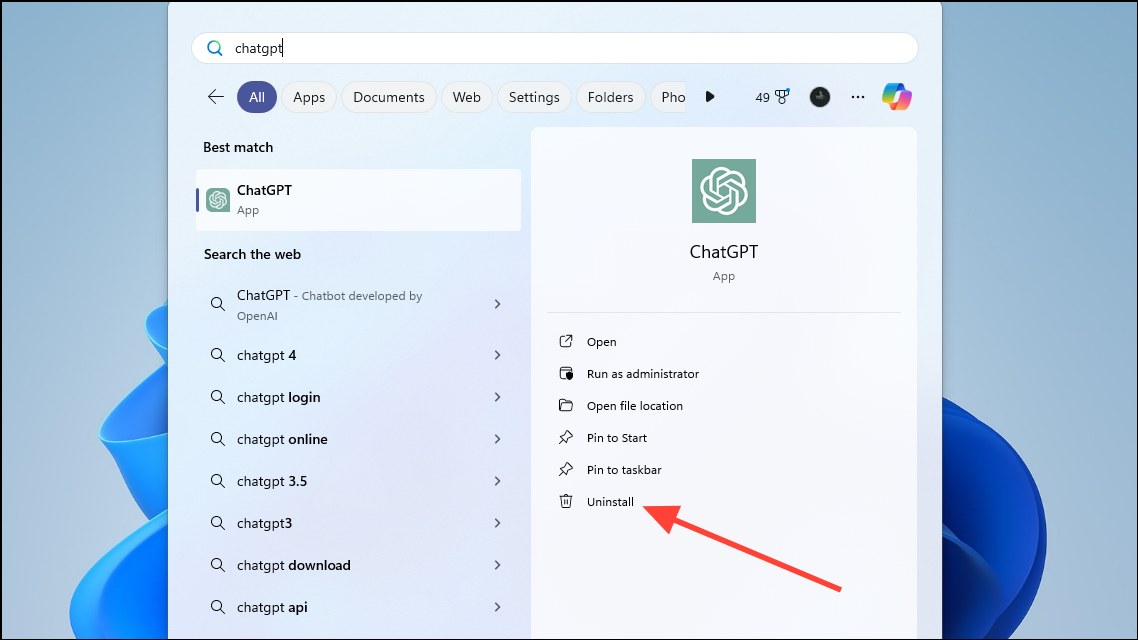Click the Pin to Start pin icon
The width and height of the screenshot is (1138, 640).
point(566,437)
